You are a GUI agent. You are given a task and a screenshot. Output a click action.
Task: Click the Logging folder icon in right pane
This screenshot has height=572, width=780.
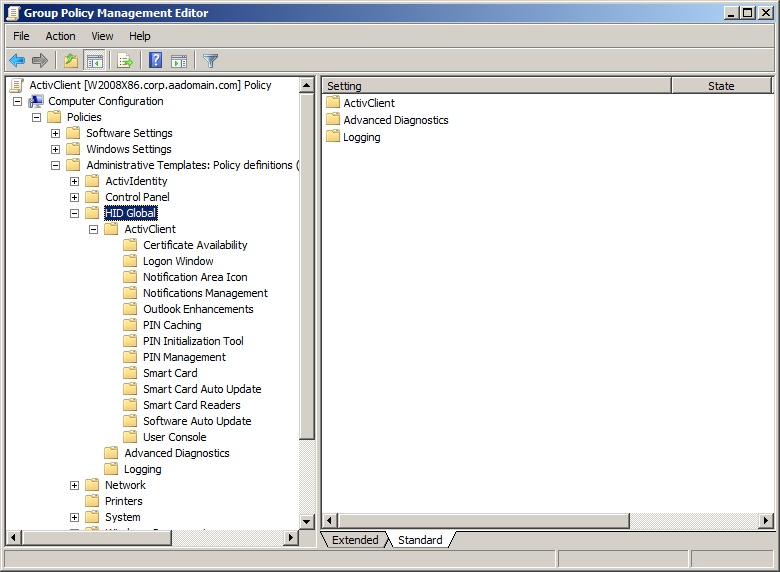click(333, 136)
